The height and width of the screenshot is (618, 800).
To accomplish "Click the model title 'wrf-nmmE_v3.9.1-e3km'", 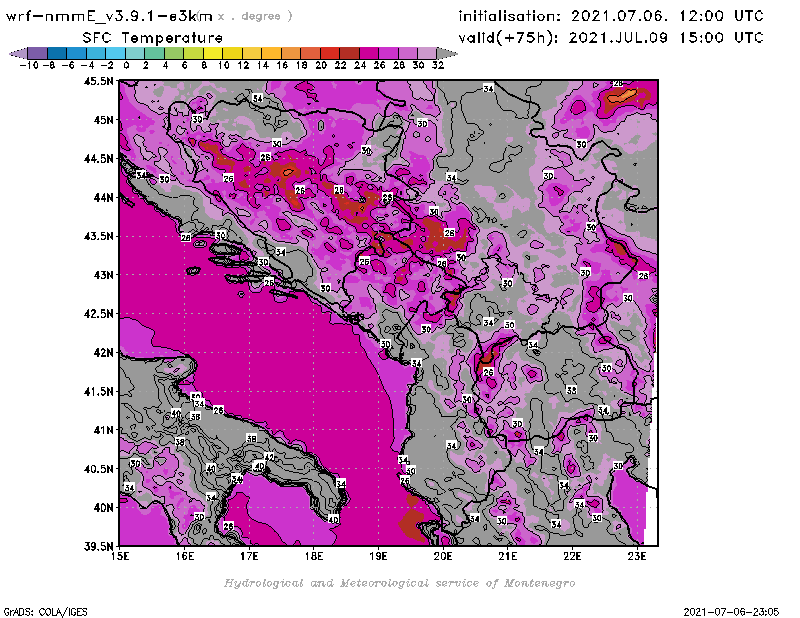I will pos(109,16).
